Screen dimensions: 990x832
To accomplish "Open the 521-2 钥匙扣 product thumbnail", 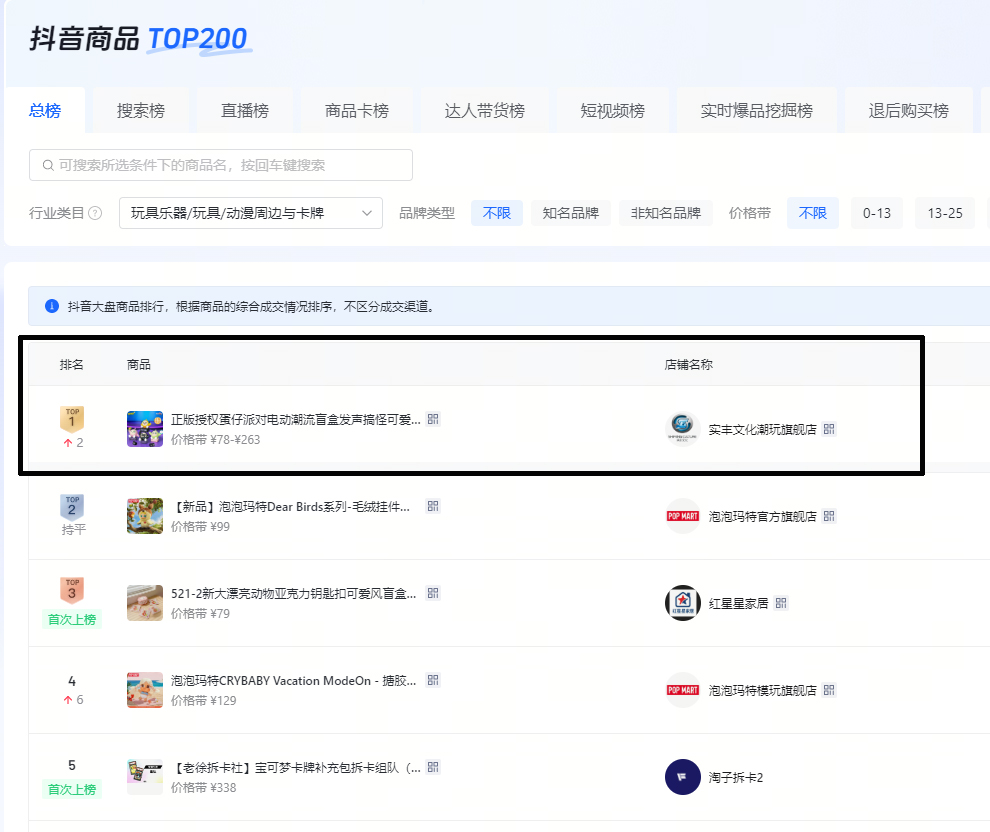I will pos(145,603).
